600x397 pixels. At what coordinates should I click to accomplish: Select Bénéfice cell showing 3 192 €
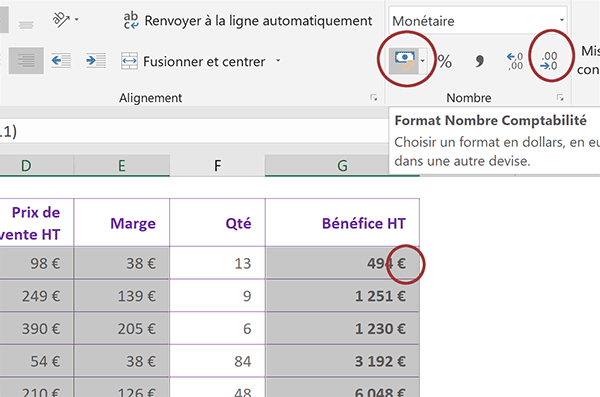(342, 361)
